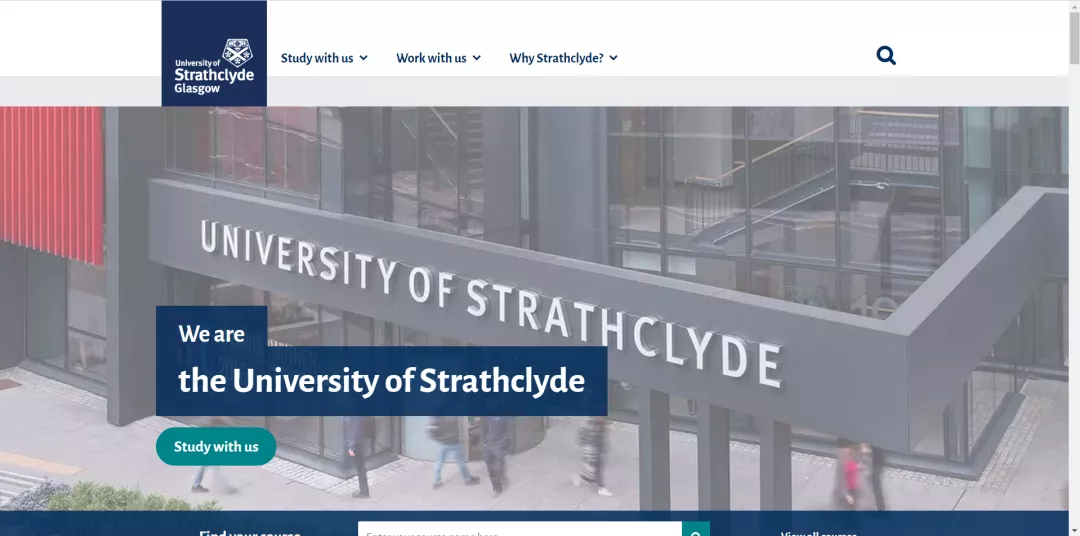This screenshot has height=536, width=1080.
Task: Click the University of Strathclyde Glasgow logo
Action: (x=214, y=53)
